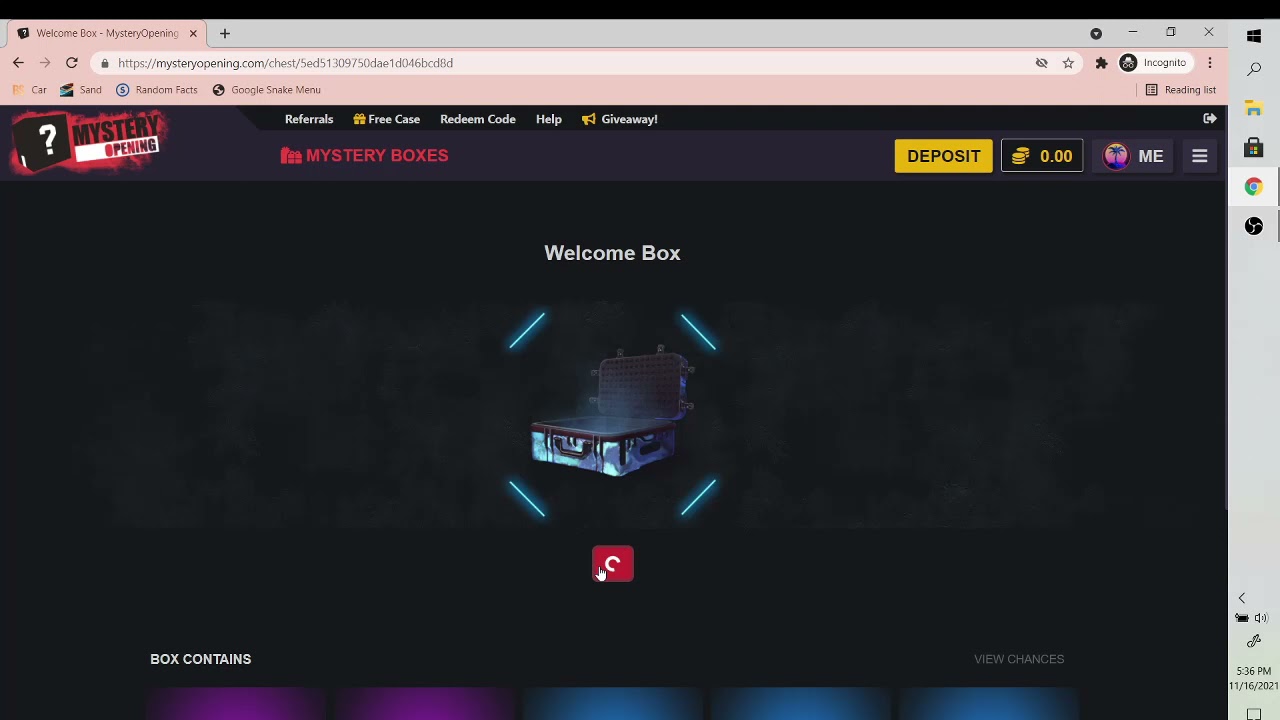Click the browser forward arrow

point(45,63)
